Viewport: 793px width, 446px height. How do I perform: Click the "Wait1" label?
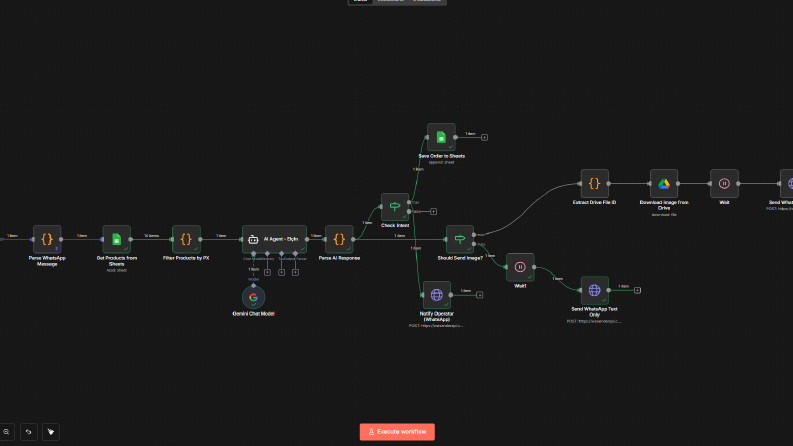[x=520, y=286]
